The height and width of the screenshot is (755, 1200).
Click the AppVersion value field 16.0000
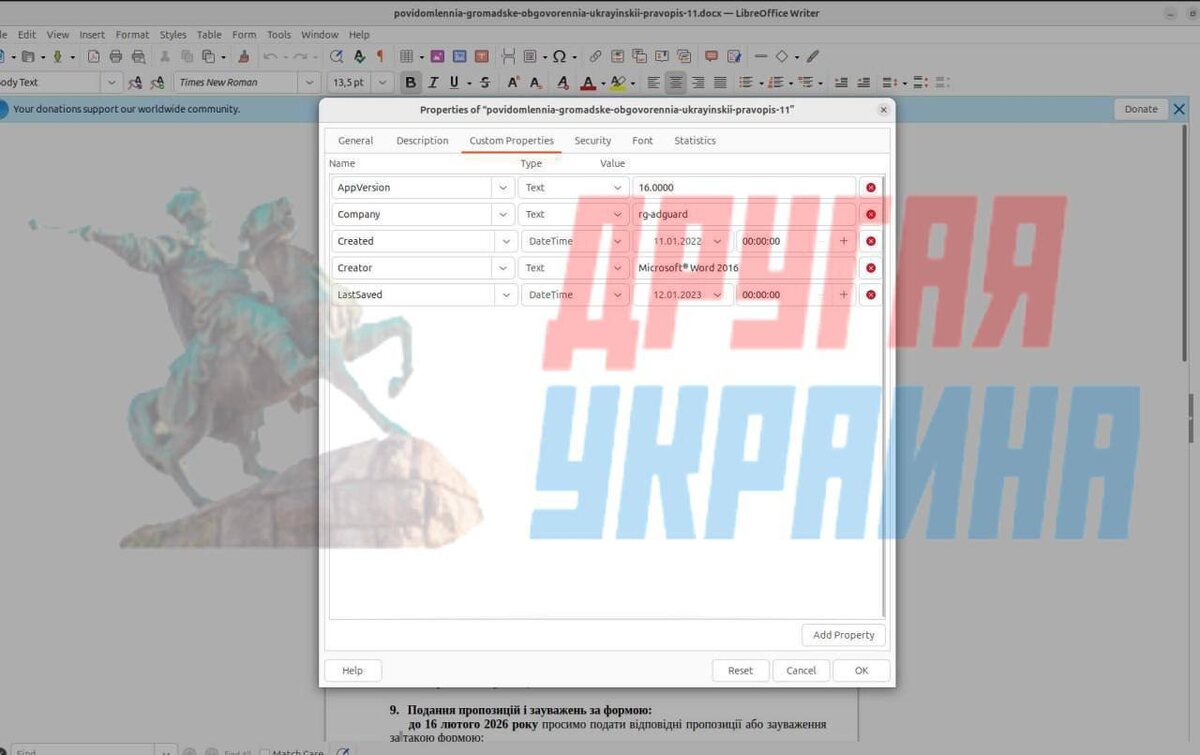pyautogui.click(x=744, y=188)
